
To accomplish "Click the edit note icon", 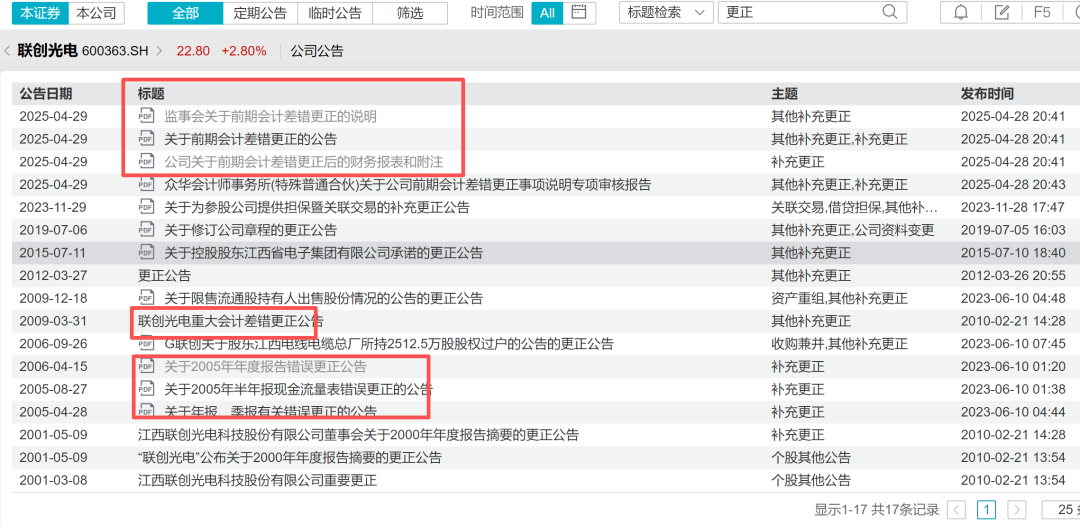I will pos(1003,12).
